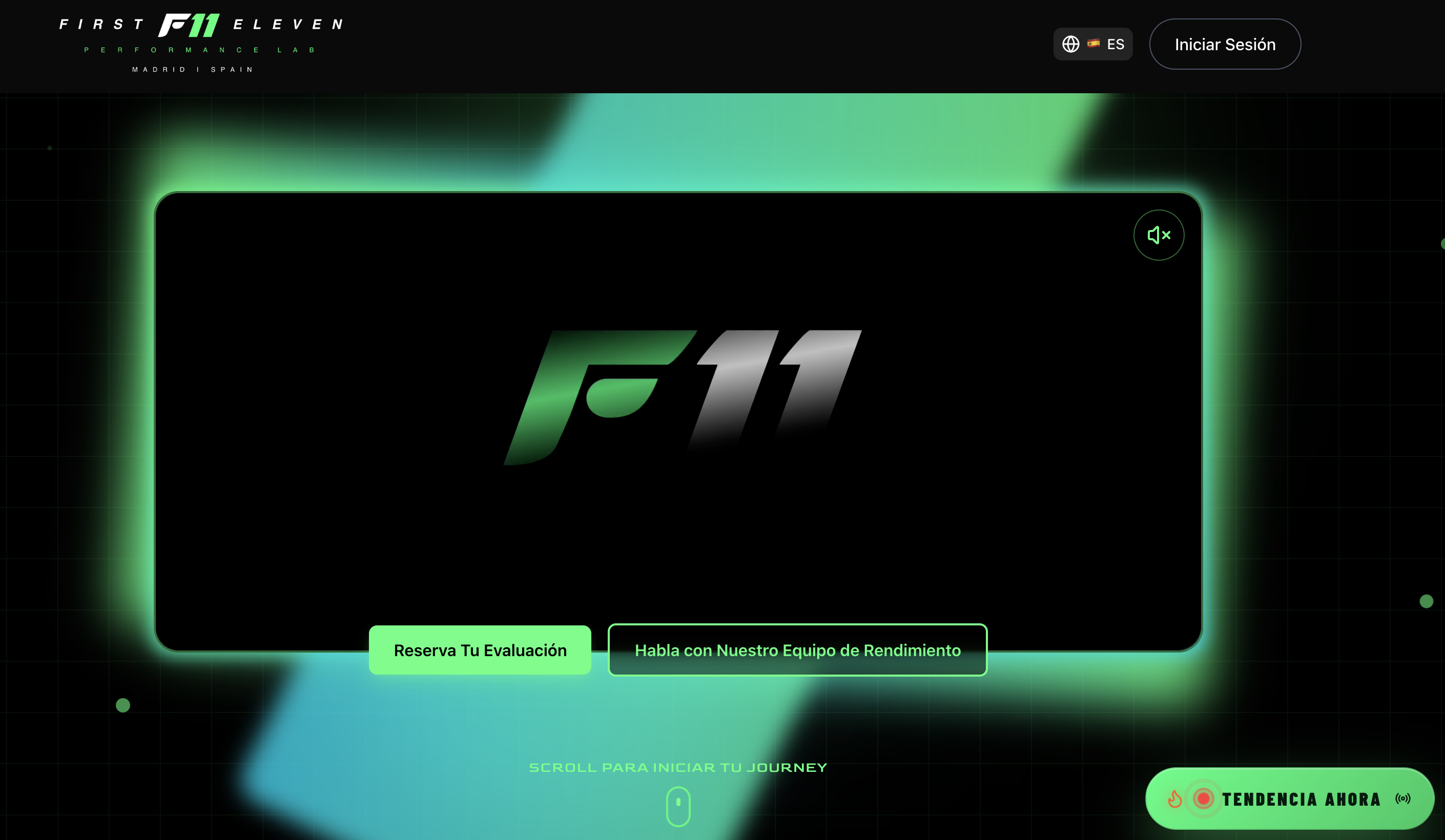Click the green dot at lower left

[122, 705]
